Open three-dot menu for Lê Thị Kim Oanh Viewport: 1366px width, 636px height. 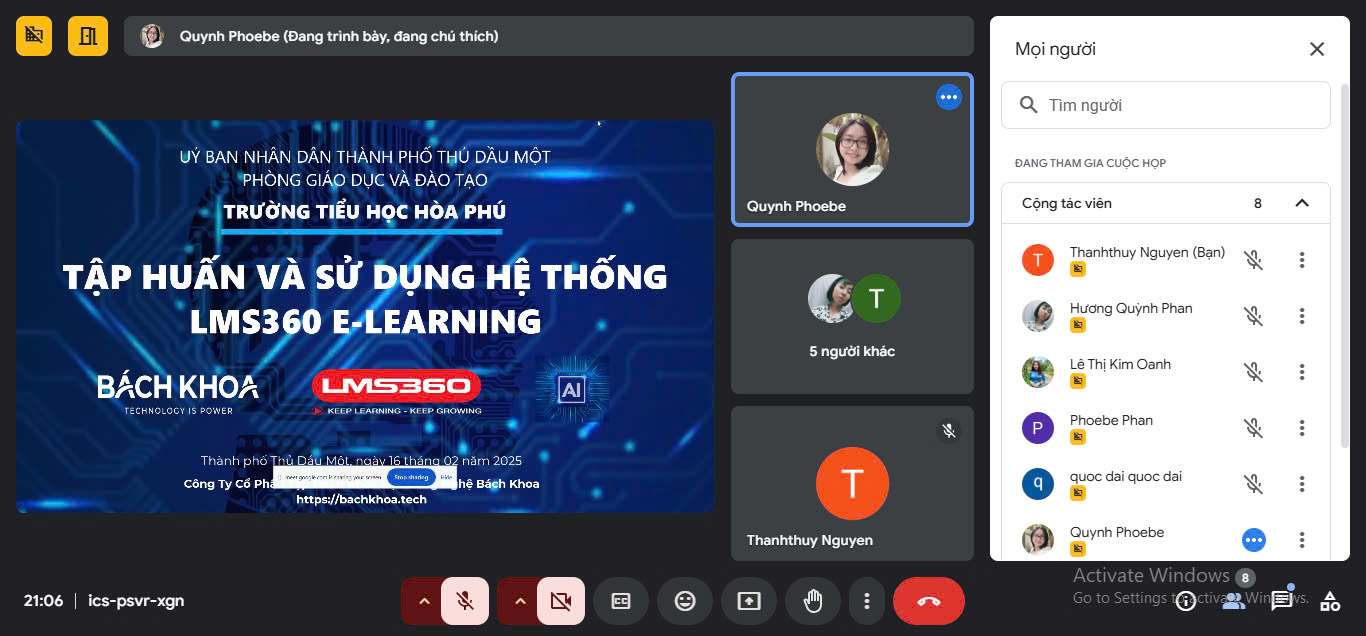1302,372
